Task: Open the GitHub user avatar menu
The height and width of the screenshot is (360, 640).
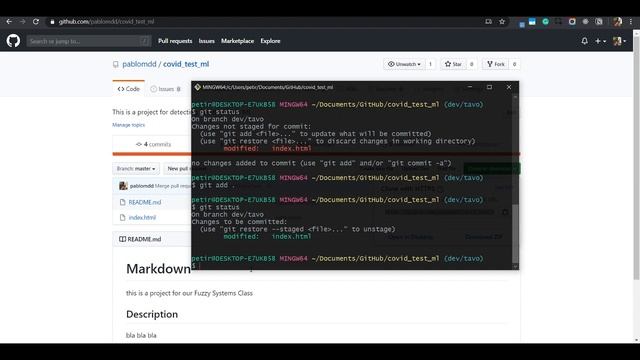Action: click(619, 41)
